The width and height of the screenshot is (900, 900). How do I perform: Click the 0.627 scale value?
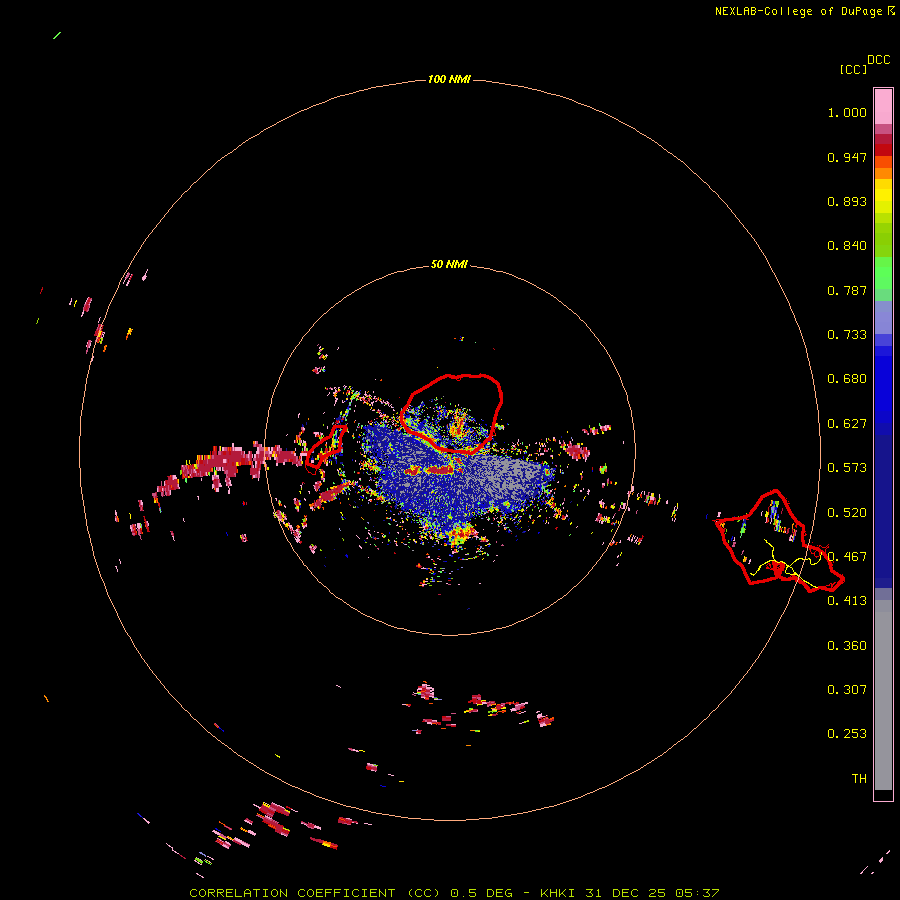847,424
